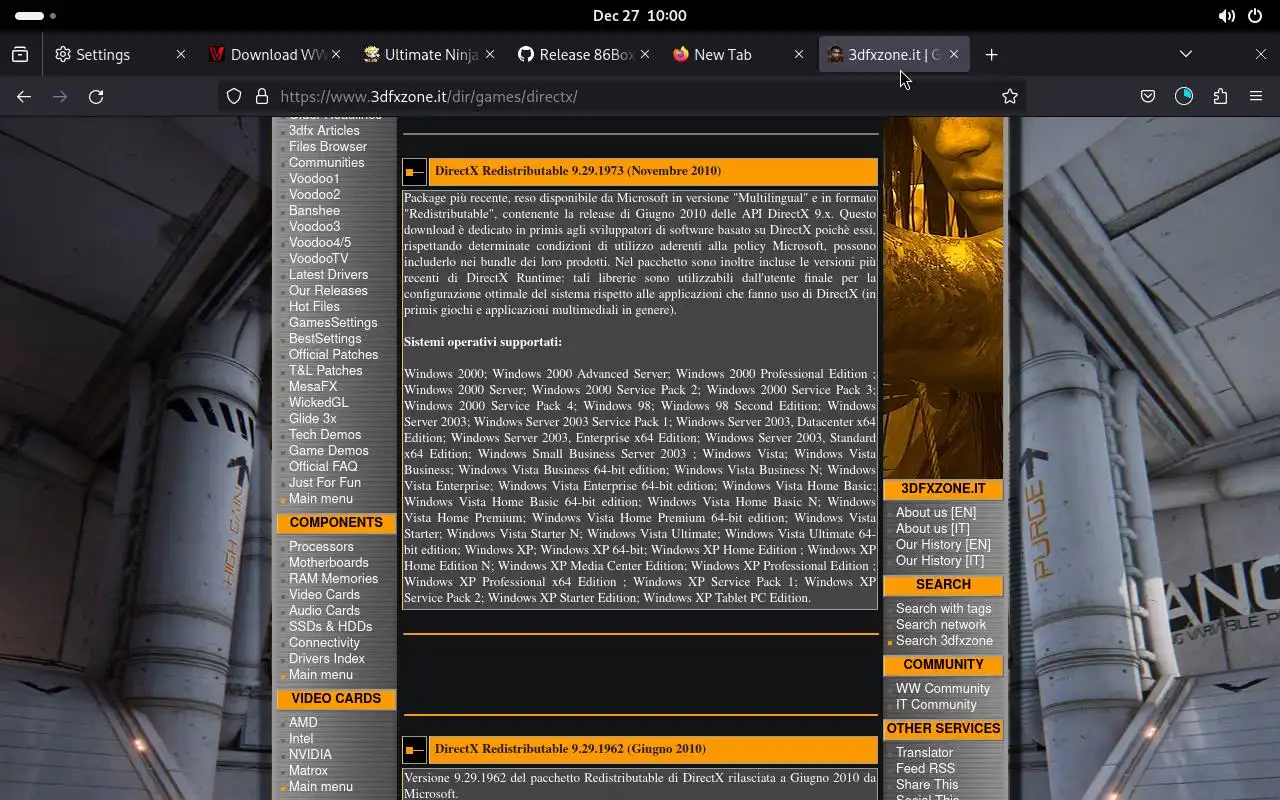Open the About us [EN] link
Screen dimensions: 1280x800
[936, 513]
